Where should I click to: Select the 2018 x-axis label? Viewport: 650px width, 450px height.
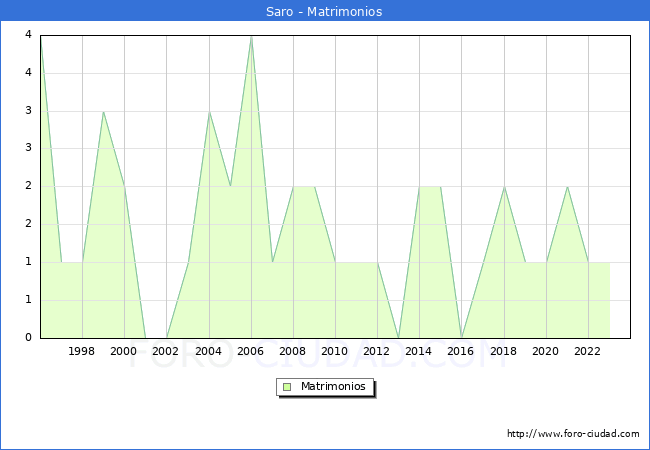[x=503, y=351]
